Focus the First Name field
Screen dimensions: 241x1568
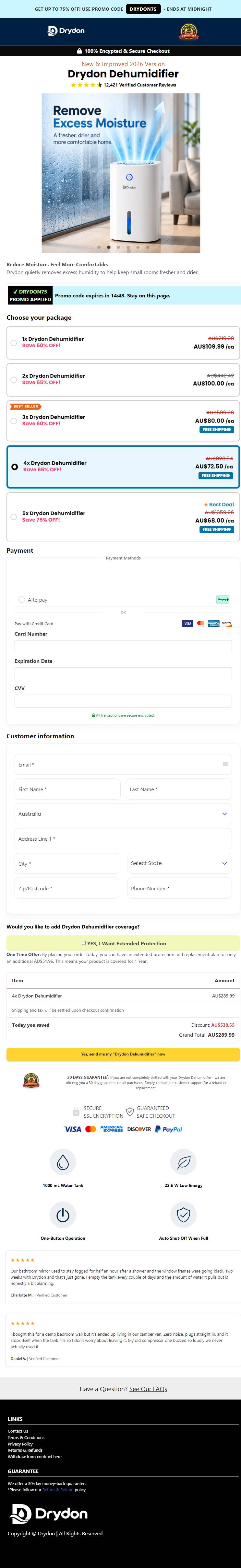pyautogui.click(x=67, y=789)
